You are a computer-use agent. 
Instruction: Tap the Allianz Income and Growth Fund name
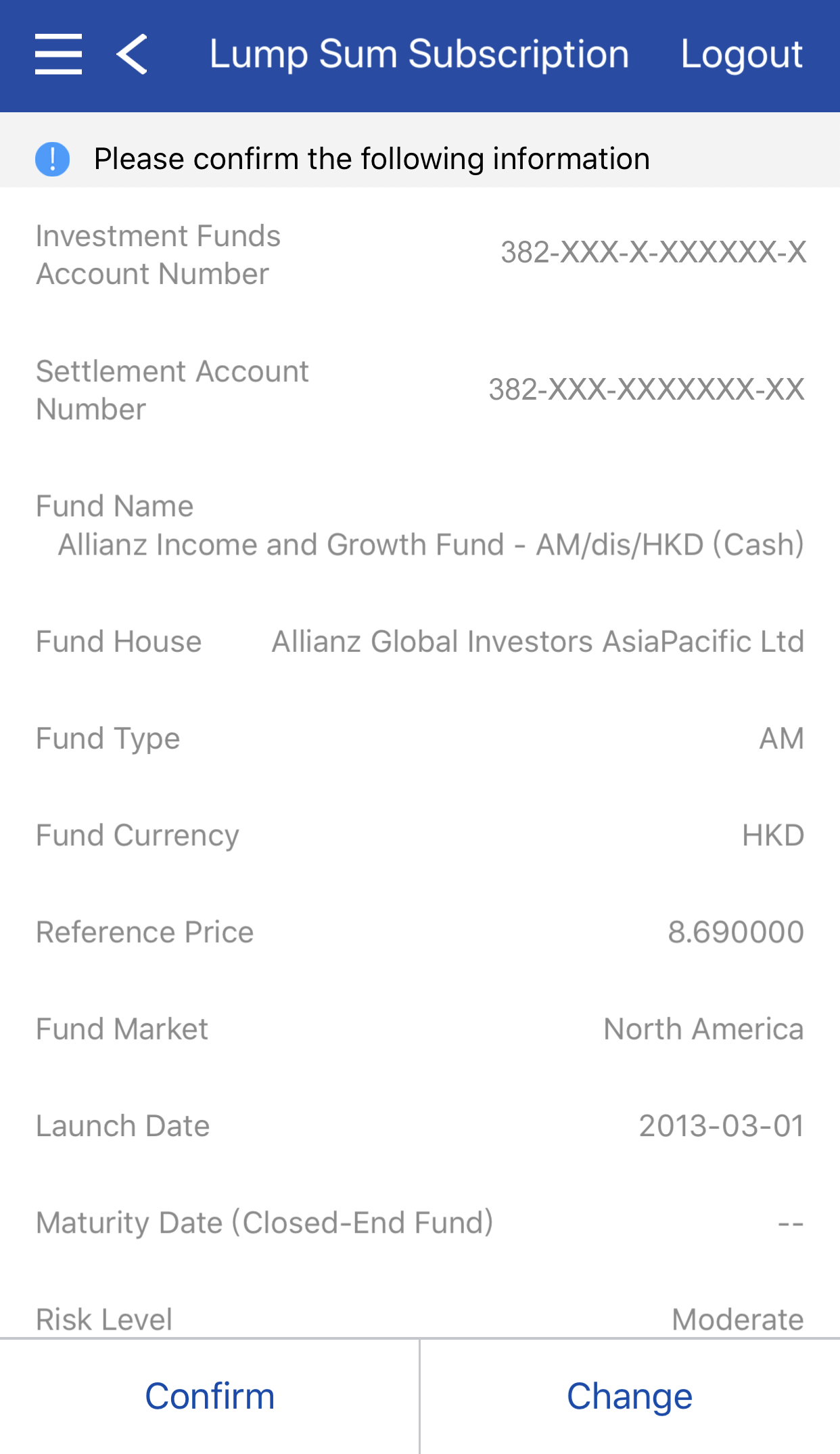coord(431,544)
